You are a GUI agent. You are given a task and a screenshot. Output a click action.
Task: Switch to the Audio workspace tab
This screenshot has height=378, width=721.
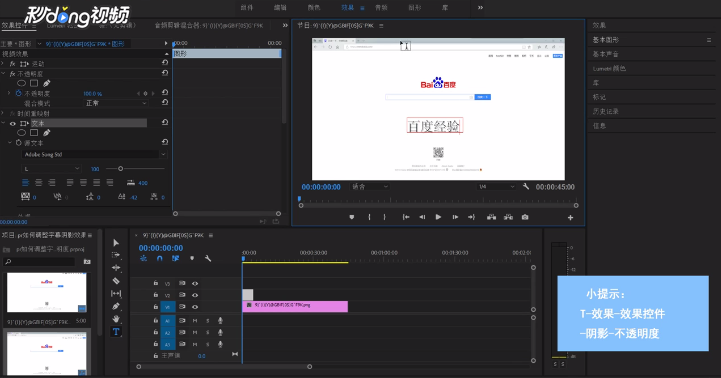(381, 7)
